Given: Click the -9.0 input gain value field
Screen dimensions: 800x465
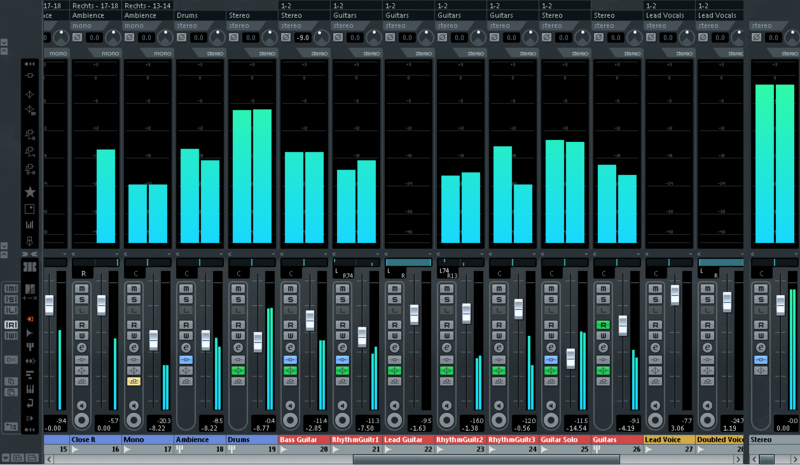Looking at the screenshot, I should 302,38.
